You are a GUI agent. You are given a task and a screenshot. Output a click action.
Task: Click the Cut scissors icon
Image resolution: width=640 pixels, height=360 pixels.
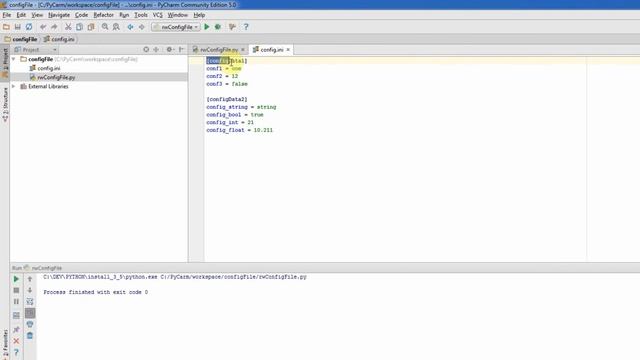tap(68, 27)
